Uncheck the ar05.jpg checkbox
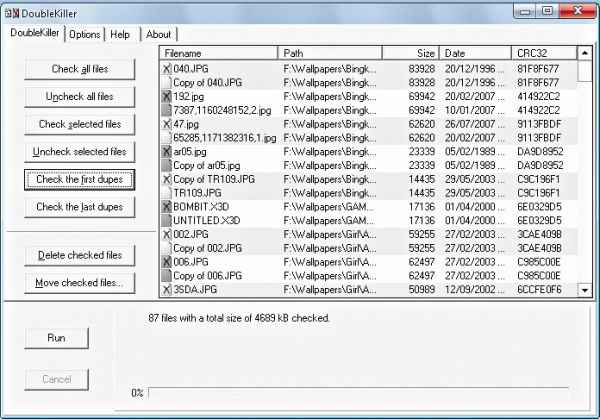 pos(166,152)
